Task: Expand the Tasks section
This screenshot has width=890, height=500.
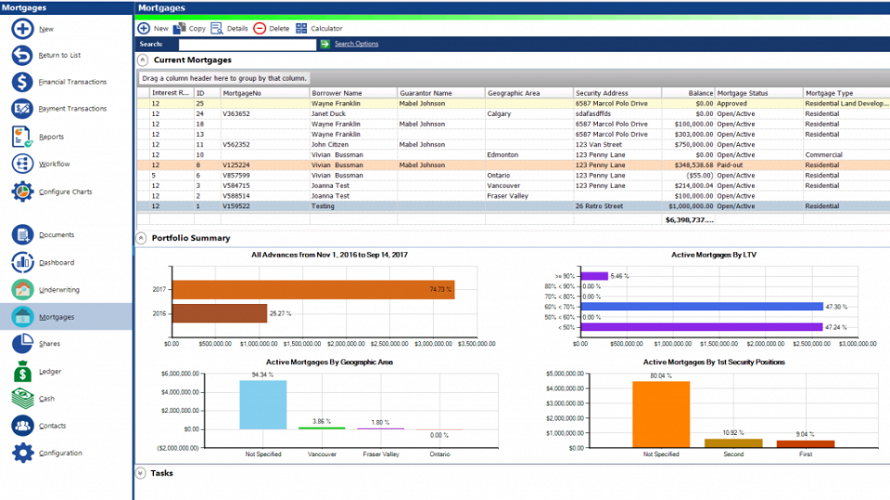Action: (141, 473)
